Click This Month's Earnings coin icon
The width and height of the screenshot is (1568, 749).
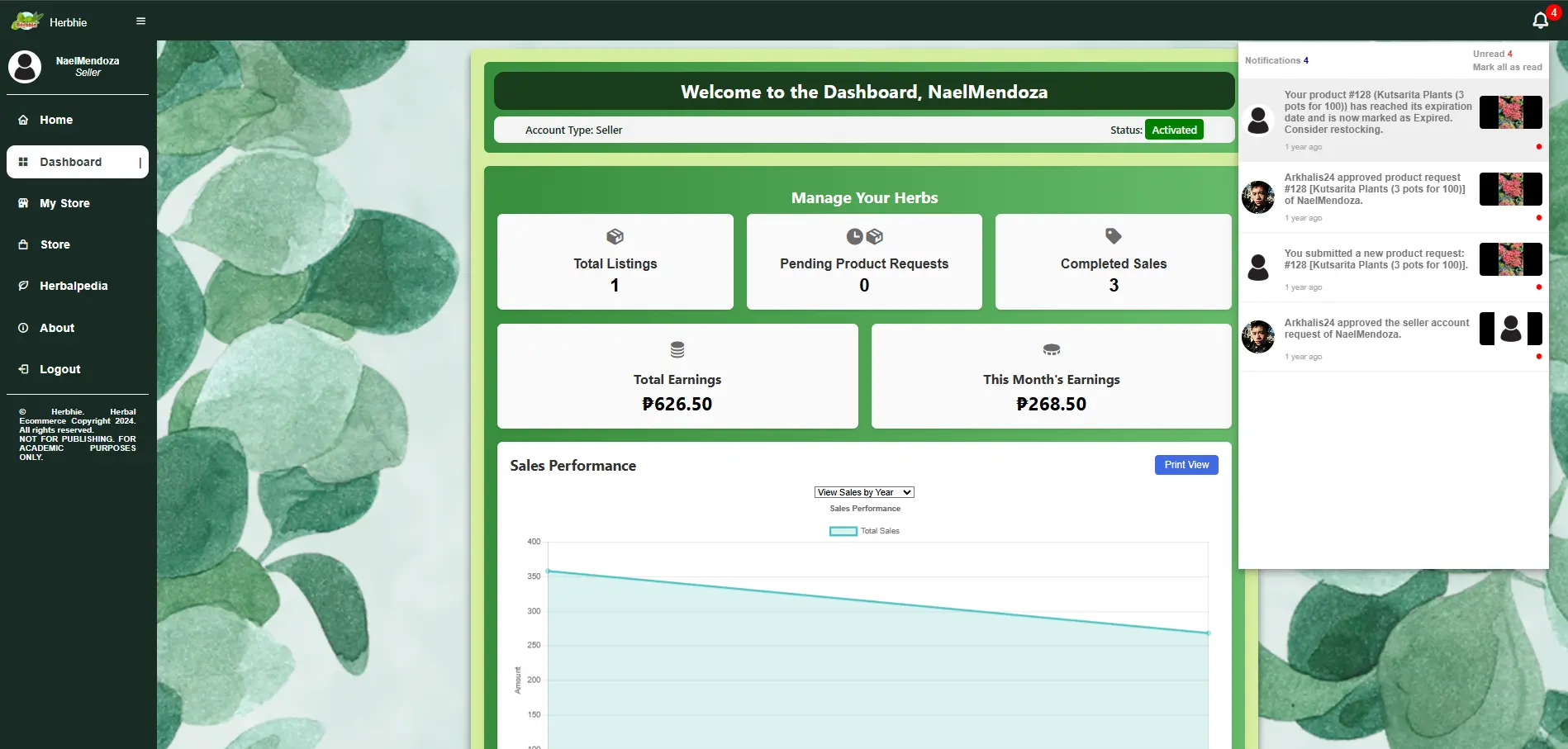click(x=1051, y=350)
